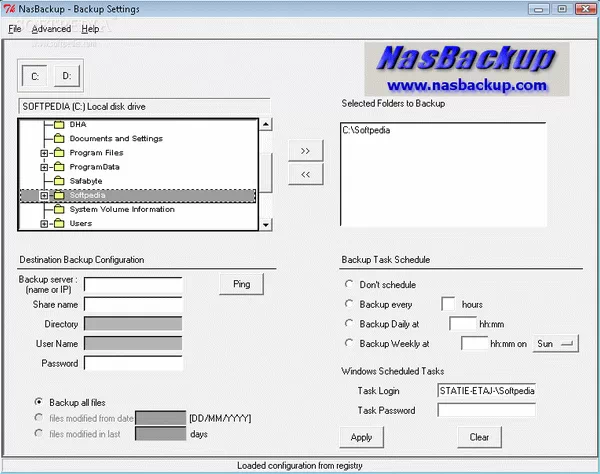The width and height of the screenshot is (600, 474).
Task: Click the modified in last days input
Action: coord(161,434)
